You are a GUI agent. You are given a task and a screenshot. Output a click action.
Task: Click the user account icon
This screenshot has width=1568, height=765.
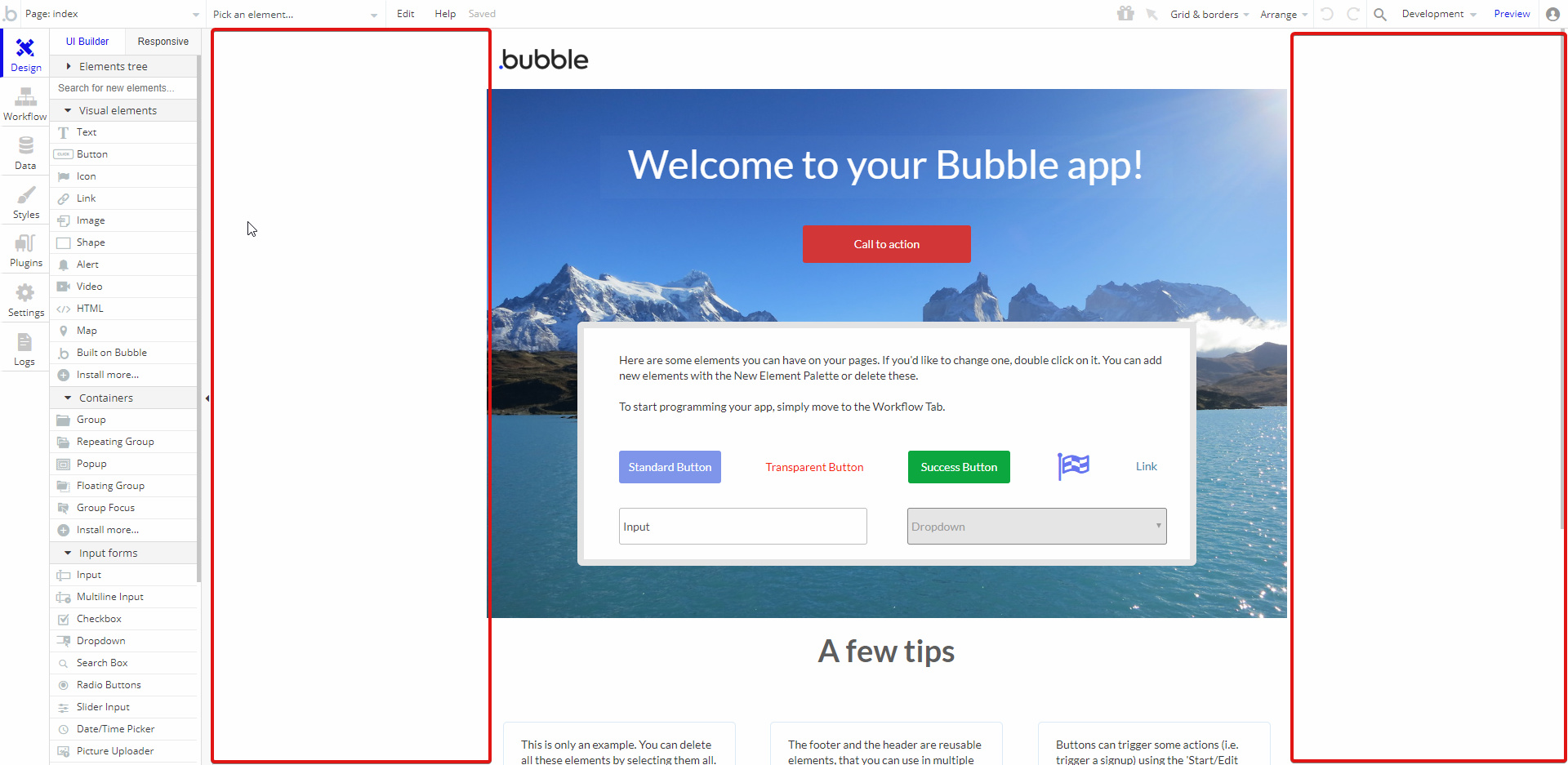[x=1553, y=14]
